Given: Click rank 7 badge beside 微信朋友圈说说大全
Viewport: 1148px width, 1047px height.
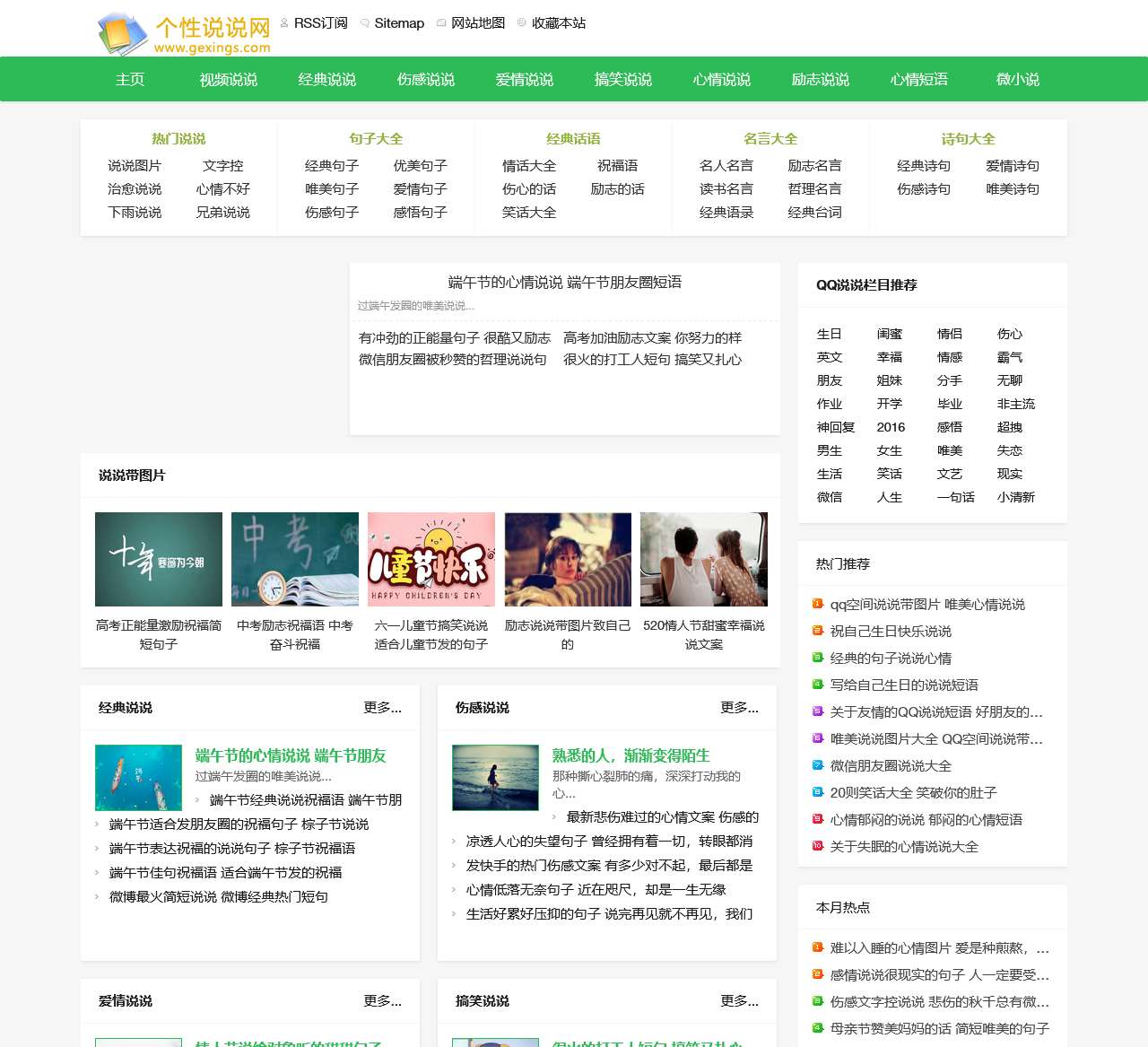Looking at the screenshot, I should click(818, 765).
